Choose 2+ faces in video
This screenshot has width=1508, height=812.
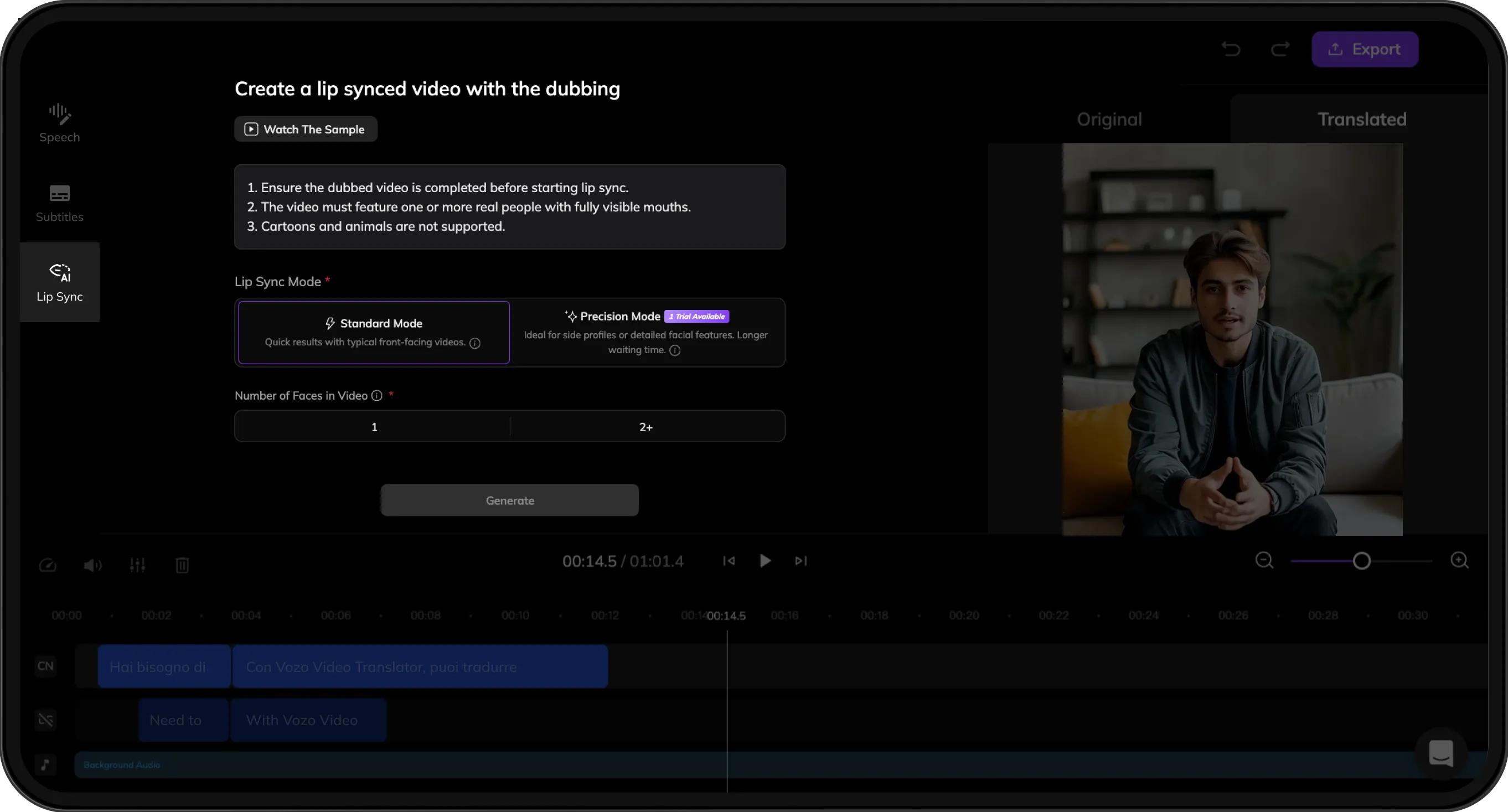point(645,427)
